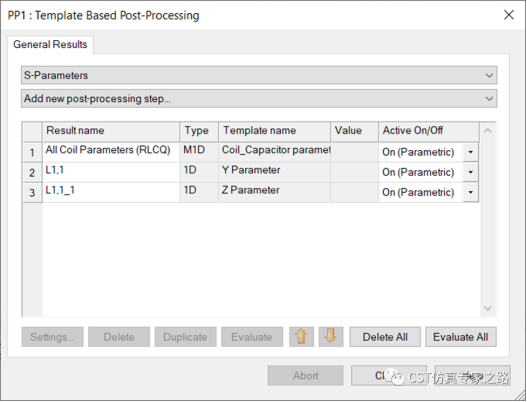Click Delete All button
The height and width of the screenshot is (402, 527).
(385, 337)
